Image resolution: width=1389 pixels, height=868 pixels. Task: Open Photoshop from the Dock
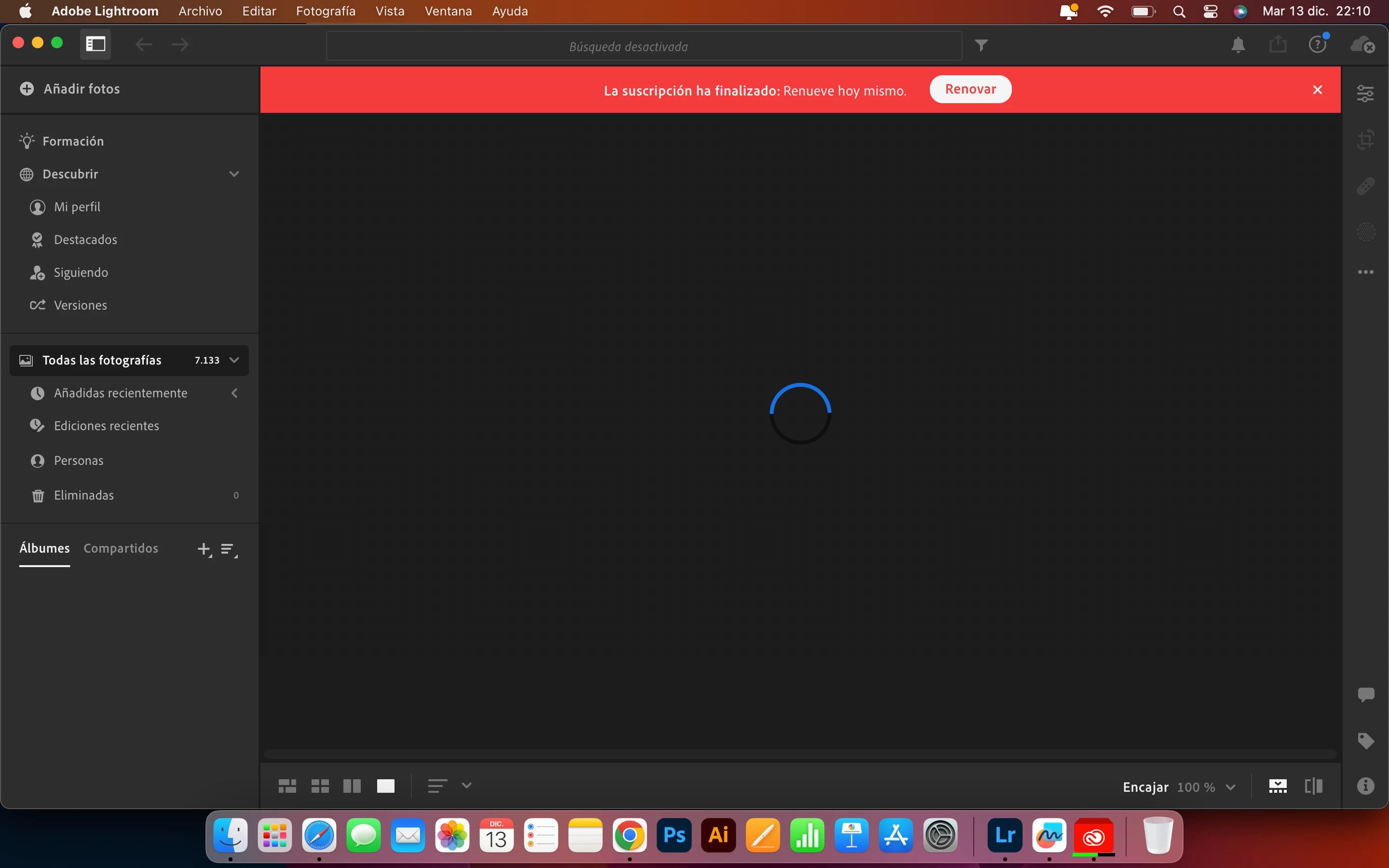tap(674, 835)
